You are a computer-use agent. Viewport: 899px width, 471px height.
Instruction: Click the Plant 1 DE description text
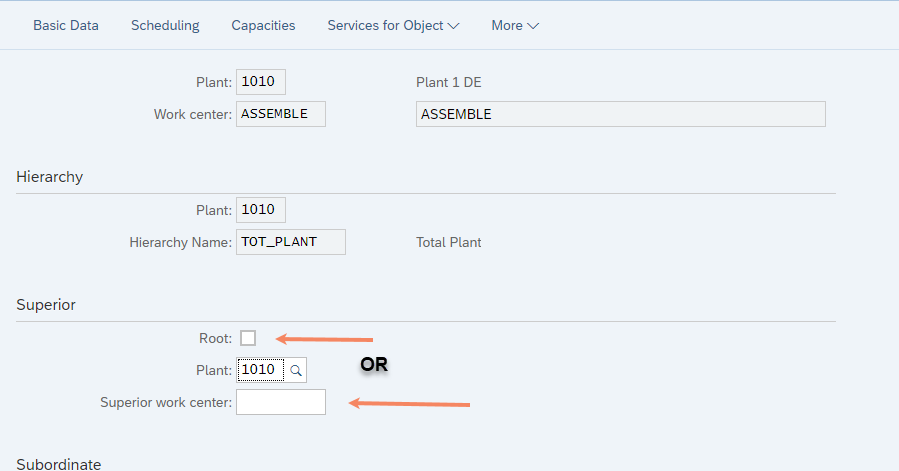point(449,83)
